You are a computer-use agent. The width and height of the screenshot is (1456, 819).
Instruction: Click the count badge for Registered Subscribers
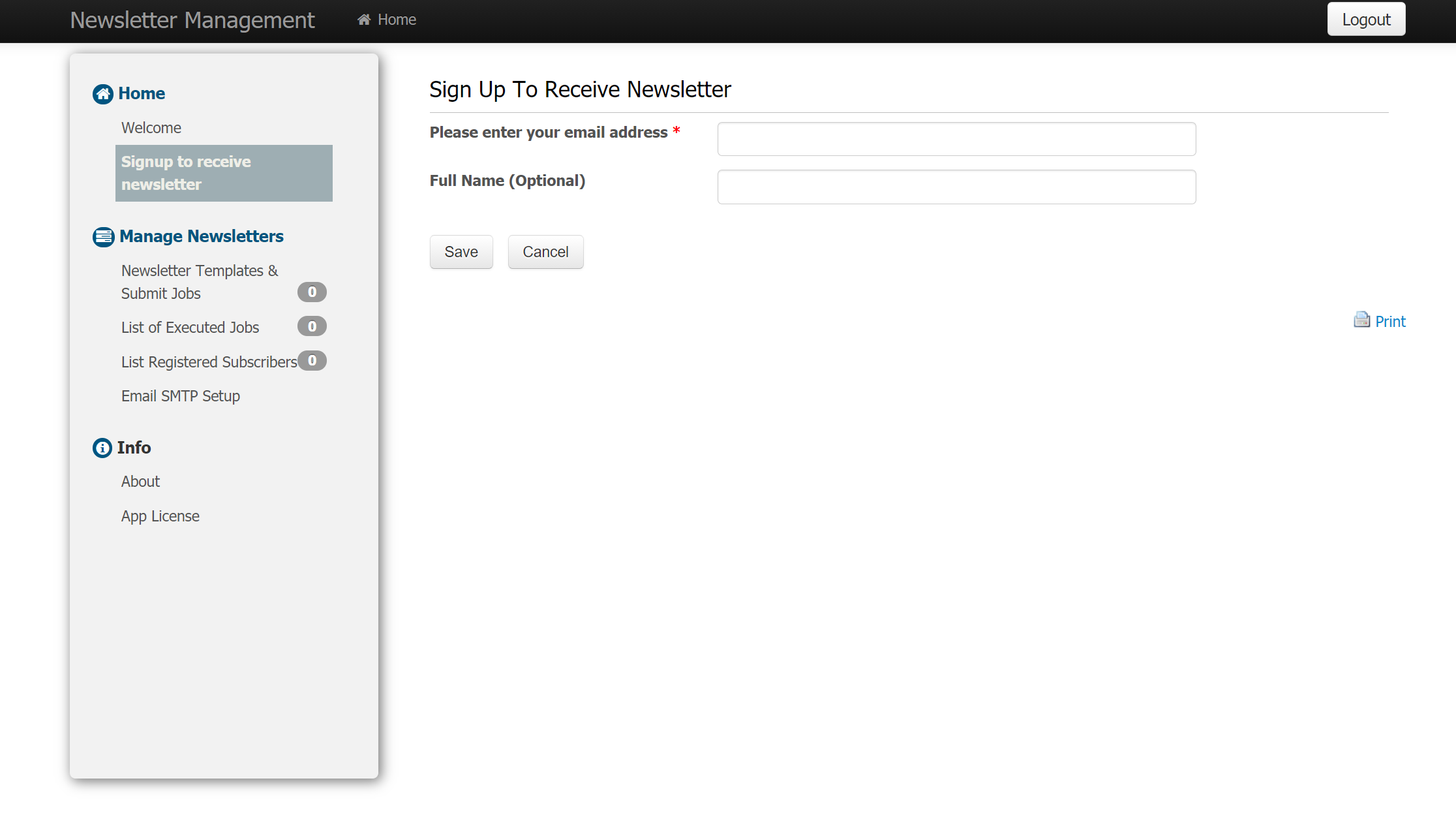(312, 360)
